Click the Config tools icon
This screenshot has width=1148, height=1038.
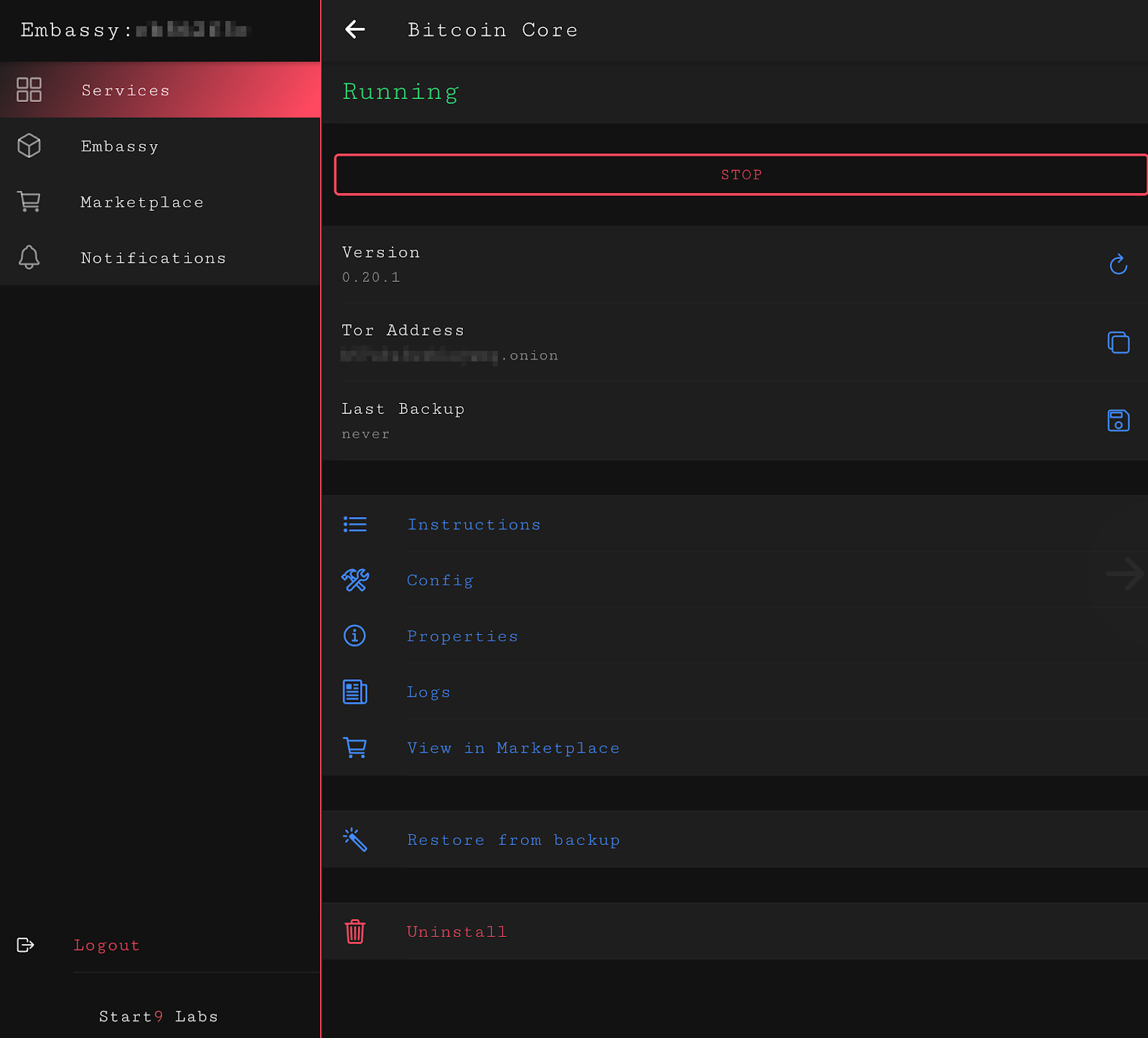pos(355,580)
